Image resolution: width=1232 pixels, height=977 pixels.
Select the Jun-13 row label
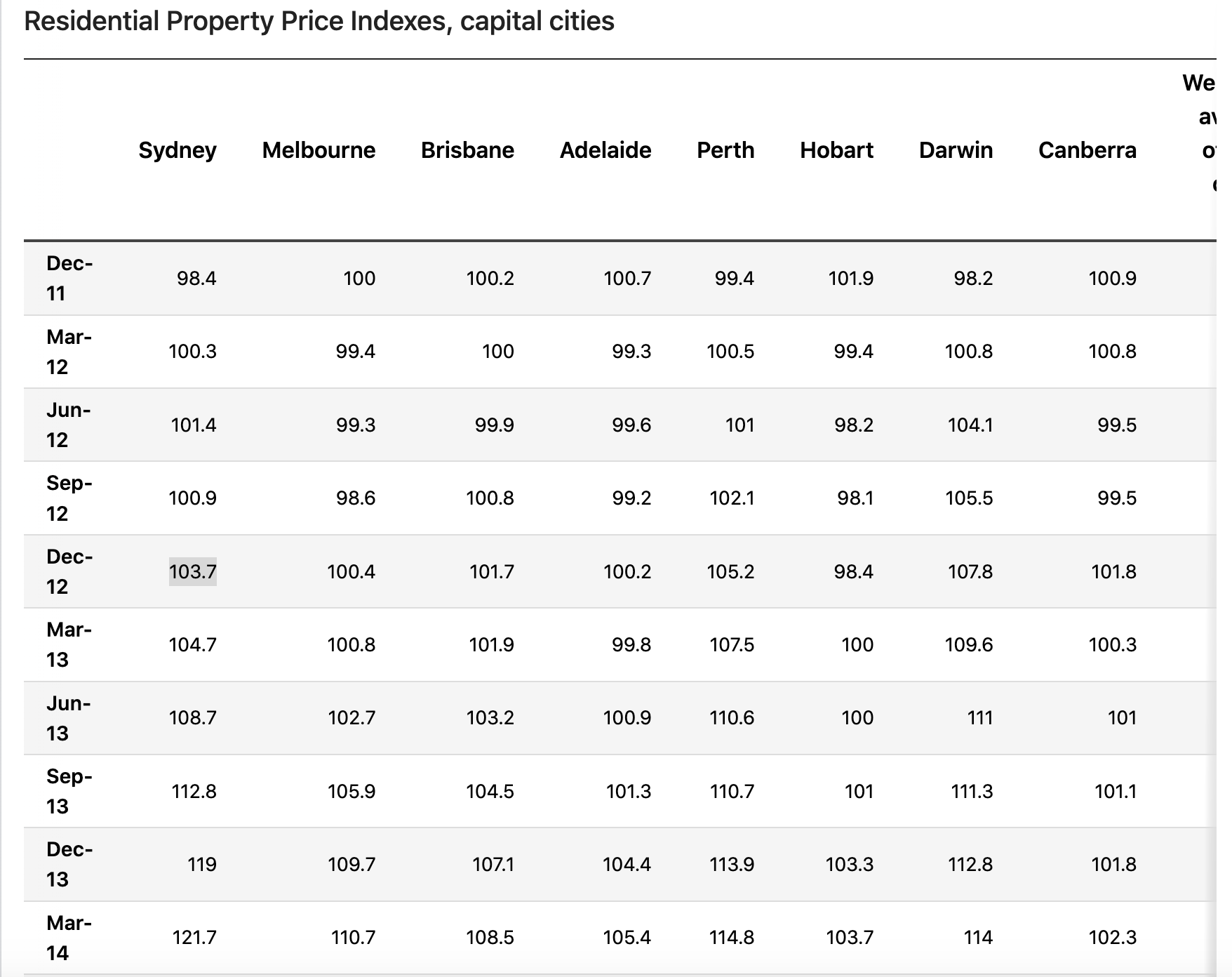(x=69, y=717)
